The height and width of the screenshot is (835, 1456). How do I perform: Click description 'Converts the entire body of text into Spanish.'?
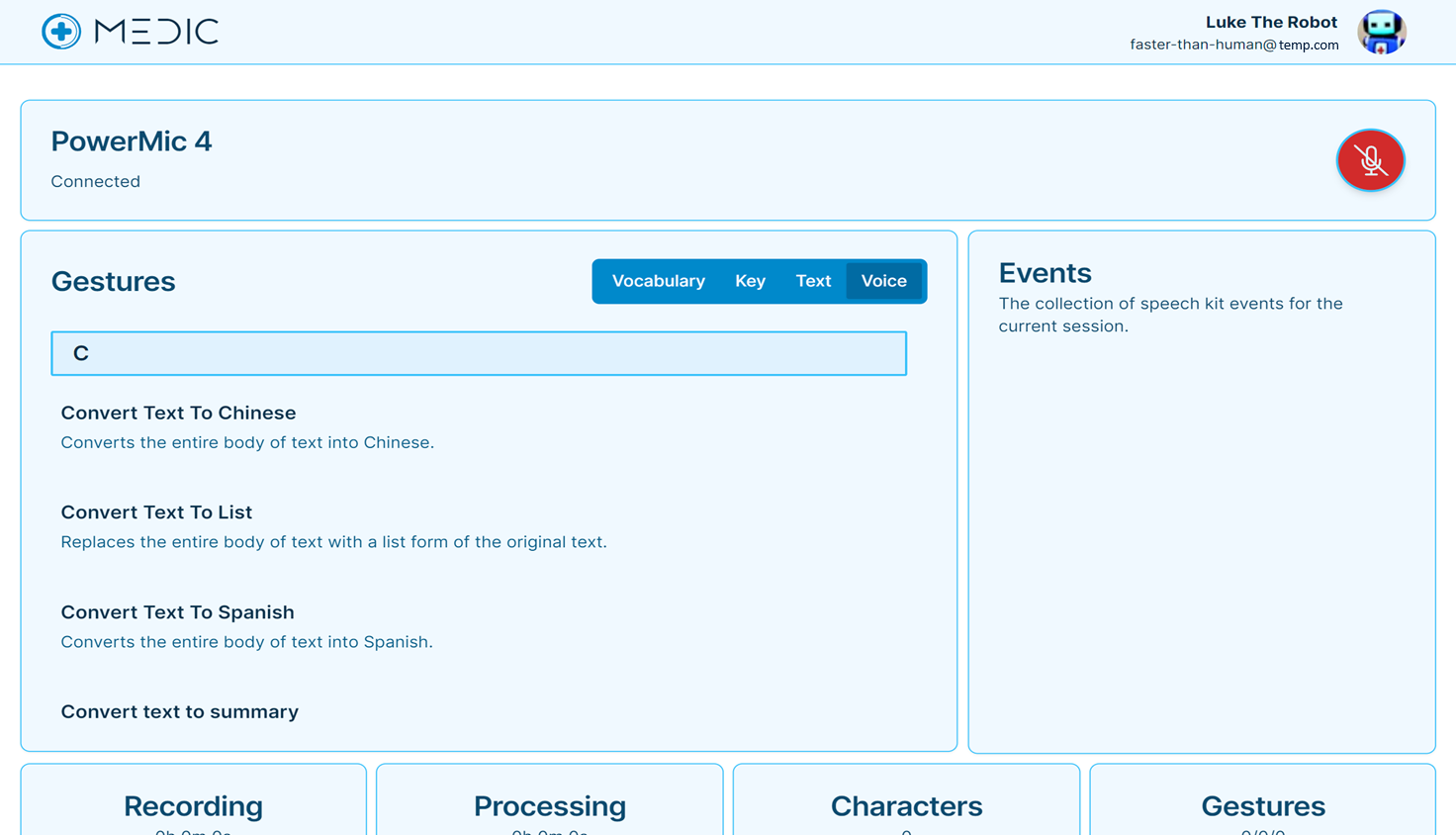click(x=246, y=642)
